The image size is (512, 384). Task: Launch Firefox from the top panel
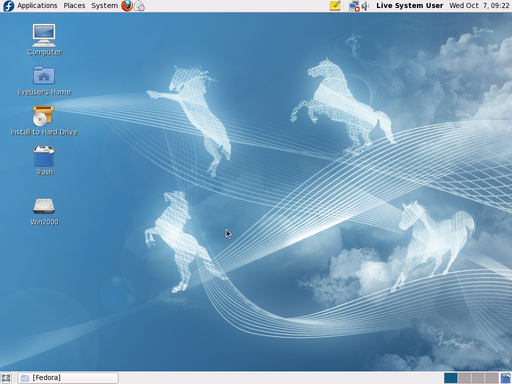tap(127, 6)
